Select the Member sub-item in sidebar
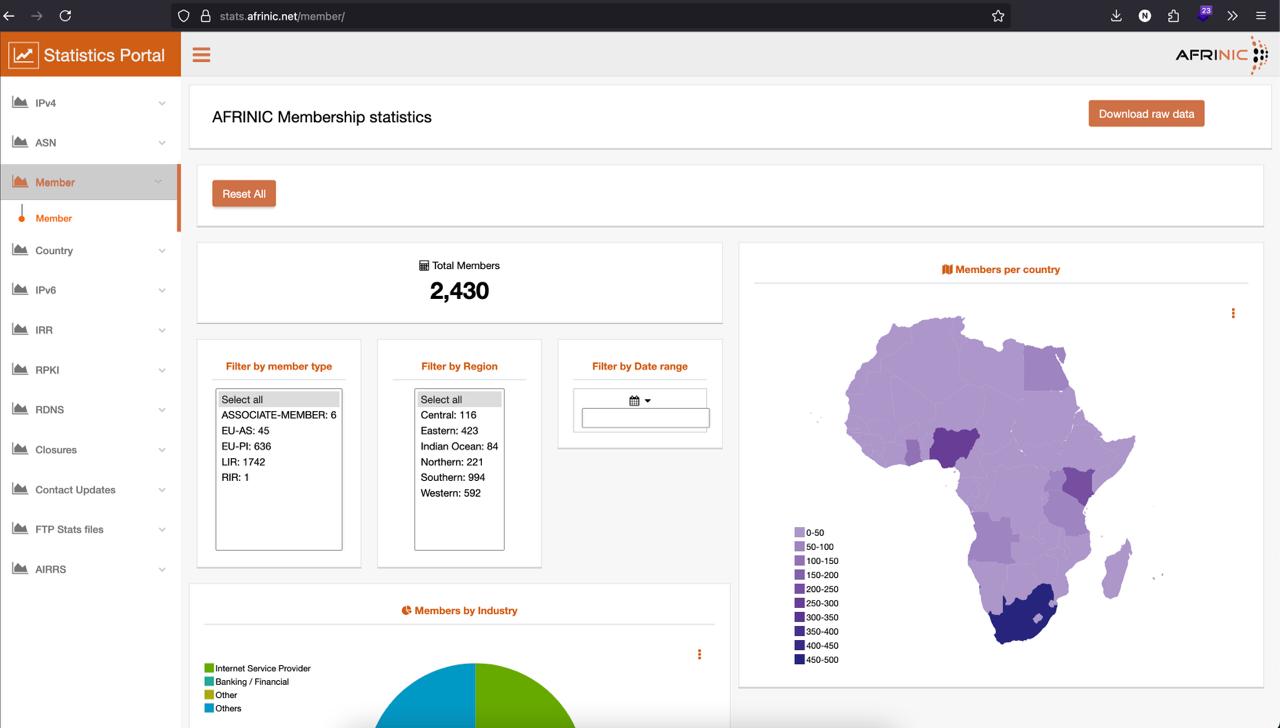1280x728 pixels. point(54,218)
